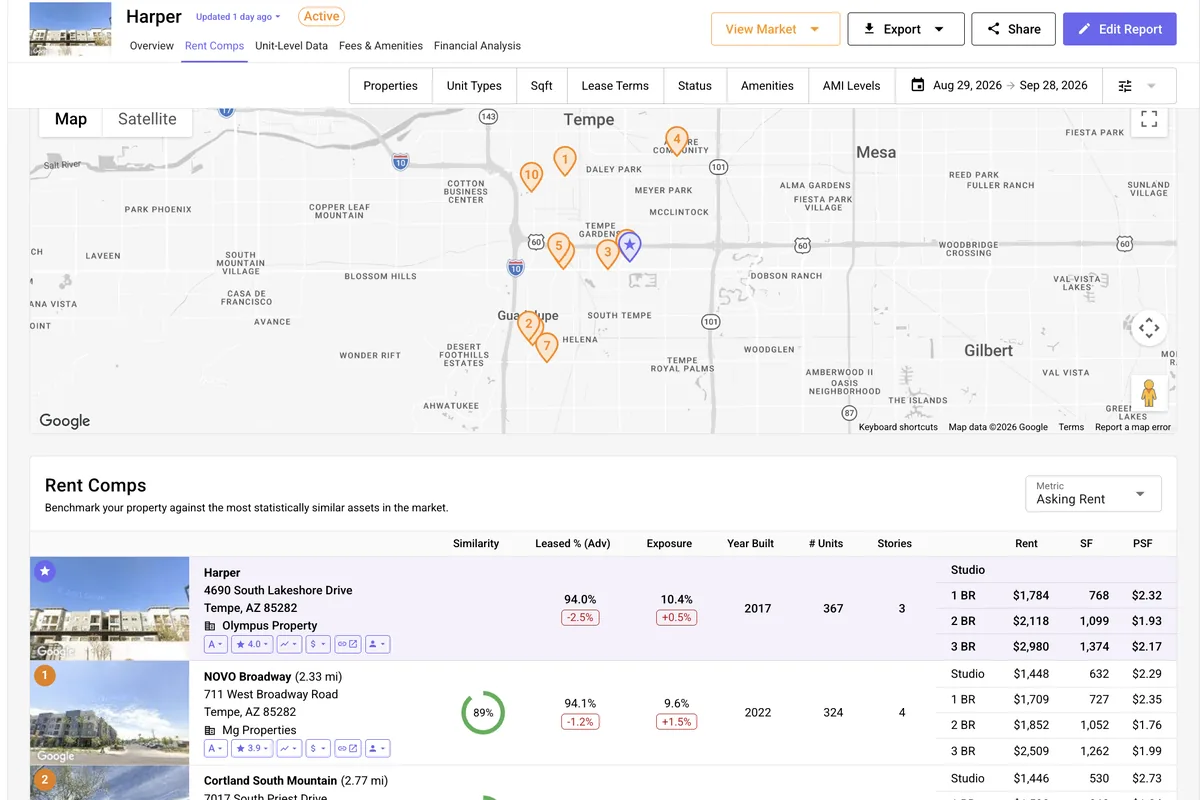
Task: Open Harper's grade A dropdown
Action: click(x=217, y=645)
